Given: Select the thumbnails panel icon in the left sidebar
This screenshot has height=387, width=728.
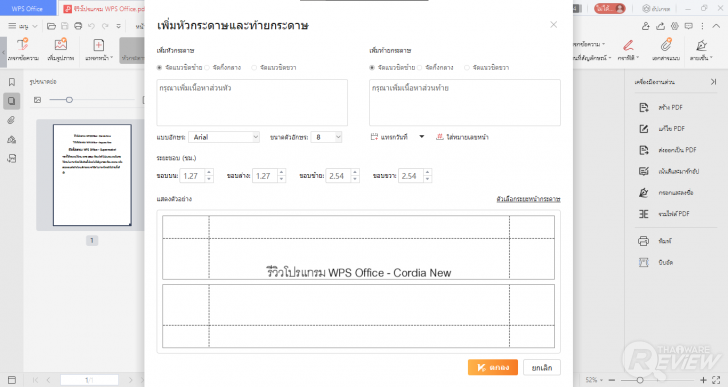Looking at the screenshot, I should click(x=12, y=101).
